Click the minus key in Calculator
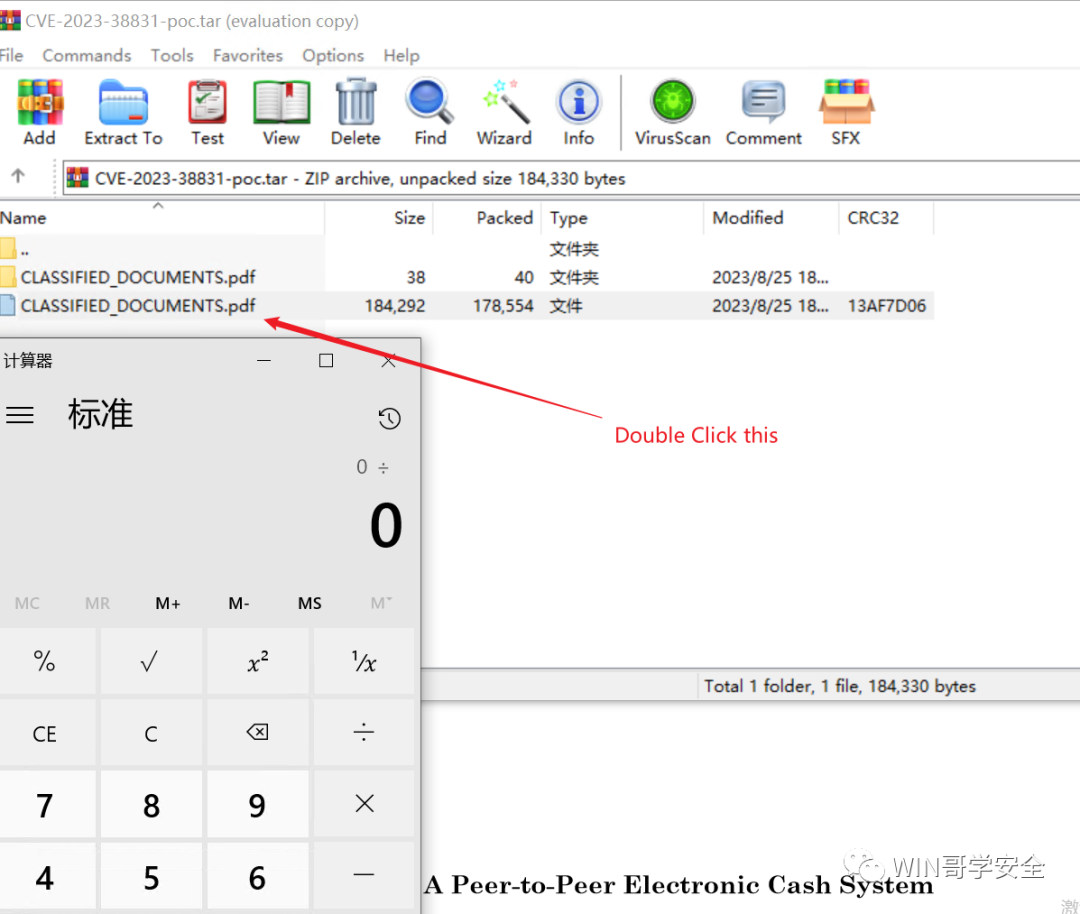The image size is (1080, 914). (364, 875)
